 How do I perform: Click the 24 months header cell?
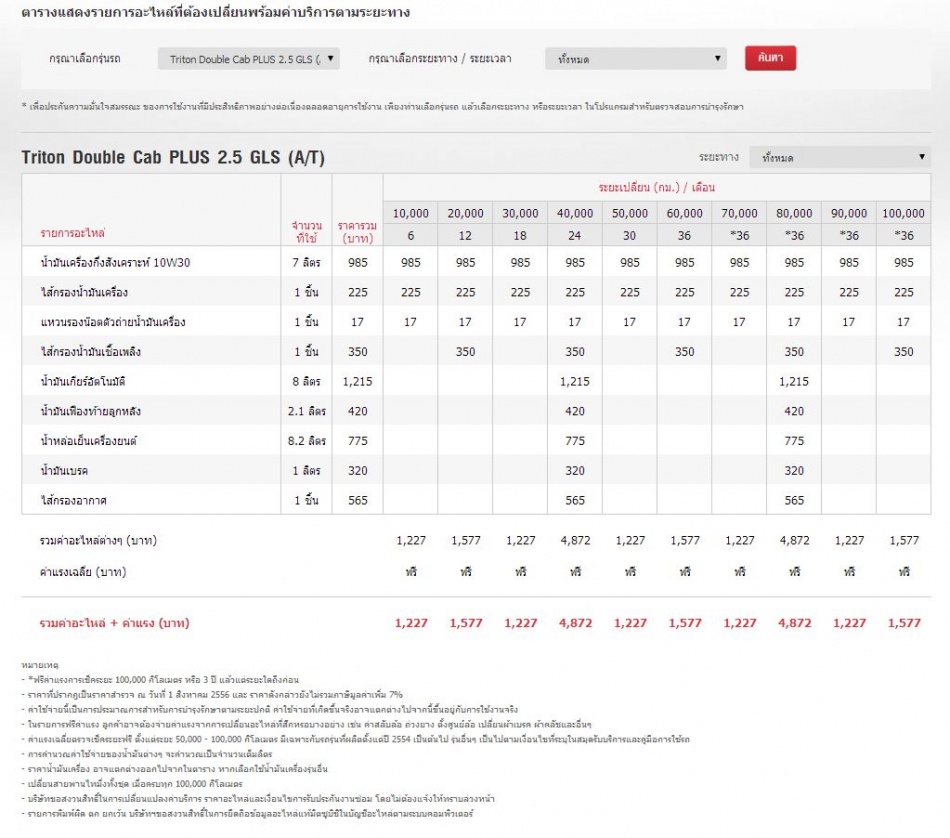575,235
